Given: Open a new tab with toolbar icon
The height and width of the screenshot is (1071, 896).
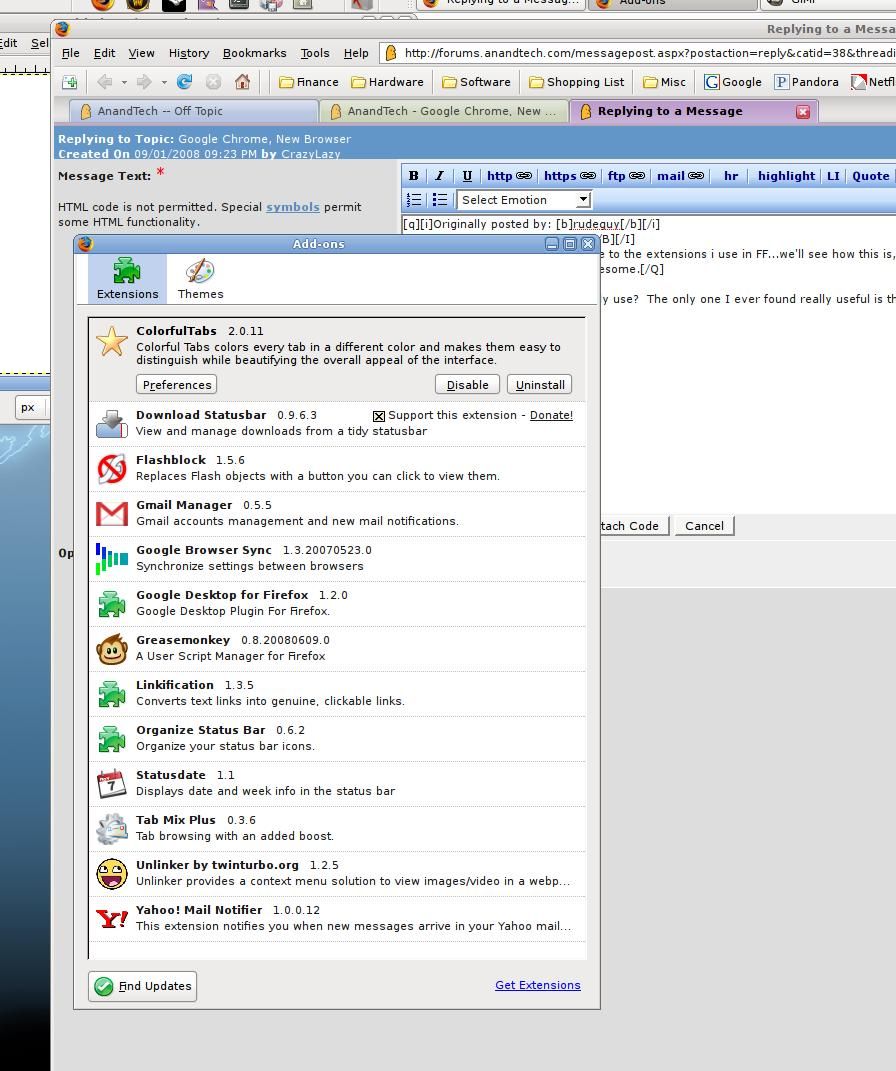Looking at the screenshot, I should click(70, 83).
